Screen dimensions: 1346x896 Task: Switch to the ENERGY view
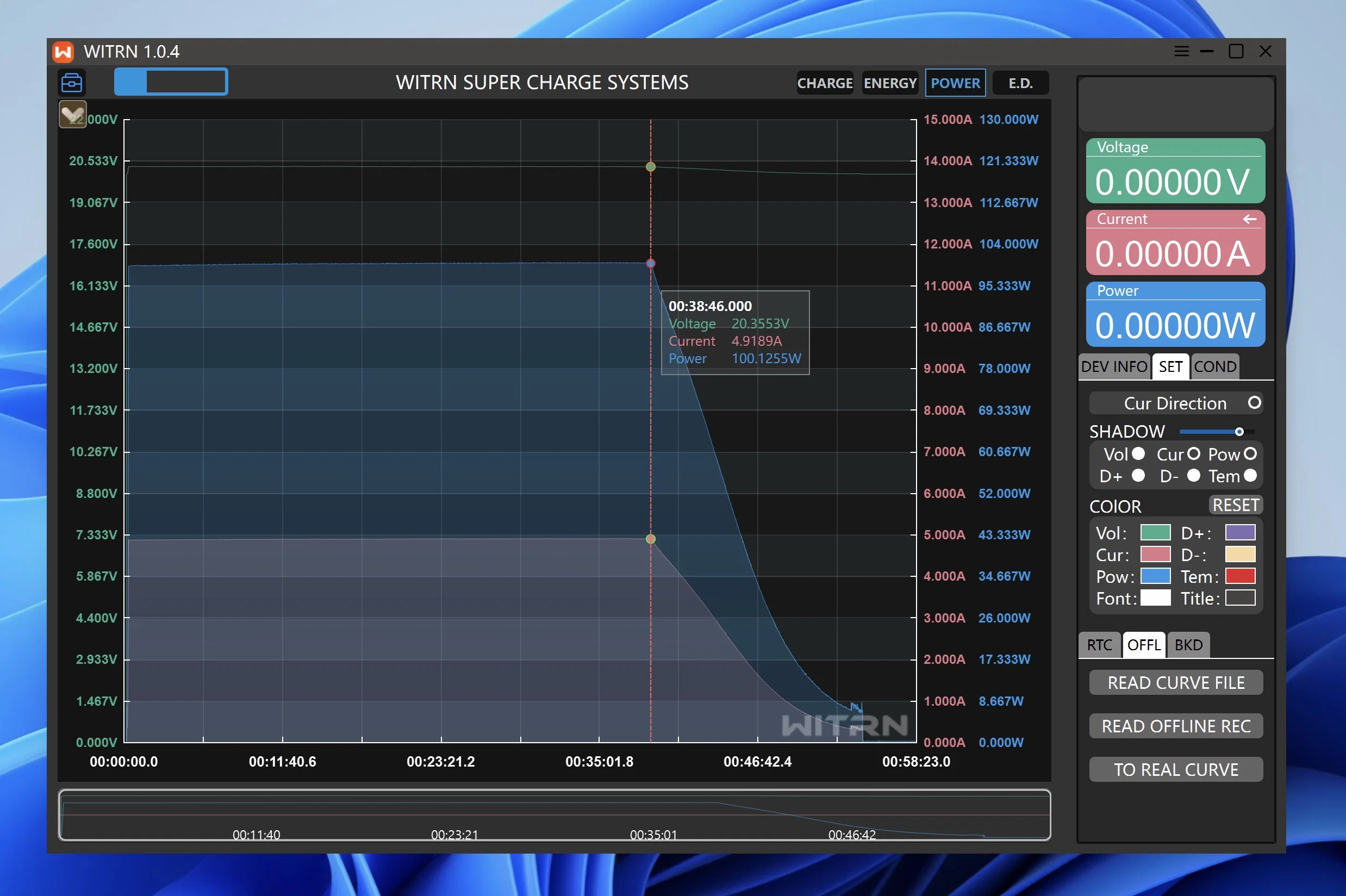click(x=889, y=83)
